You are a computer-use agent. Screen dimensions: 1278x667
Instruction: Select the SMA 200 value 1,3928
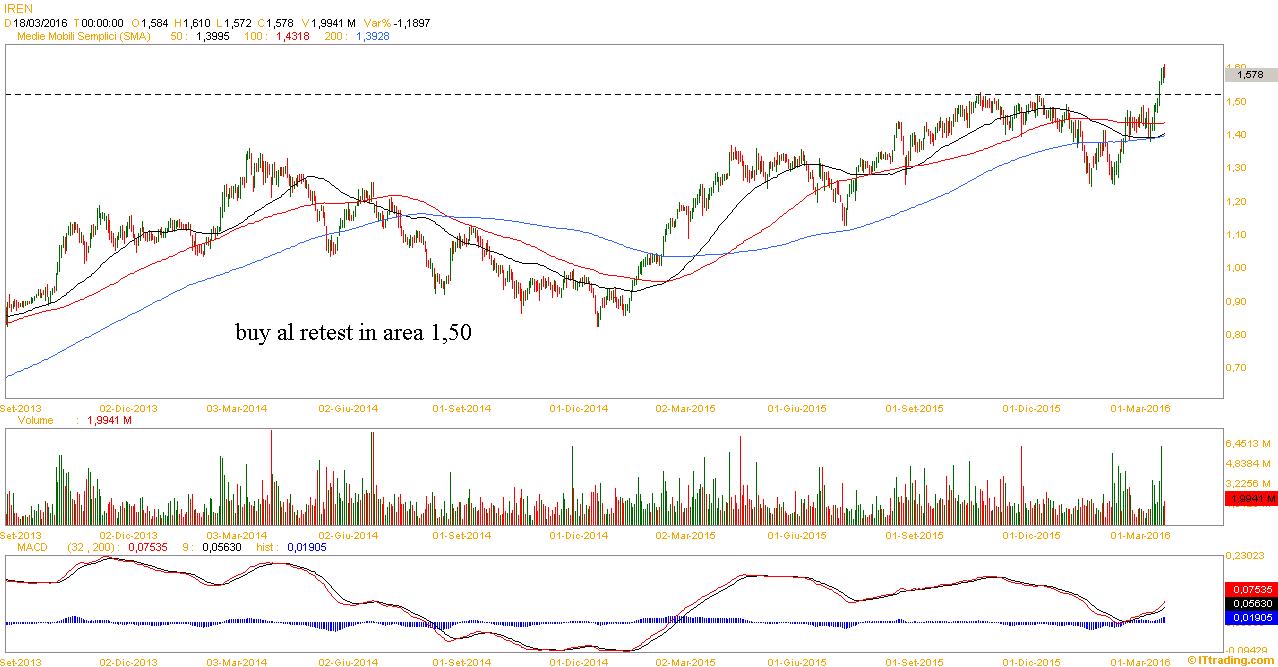pos(371,36)
